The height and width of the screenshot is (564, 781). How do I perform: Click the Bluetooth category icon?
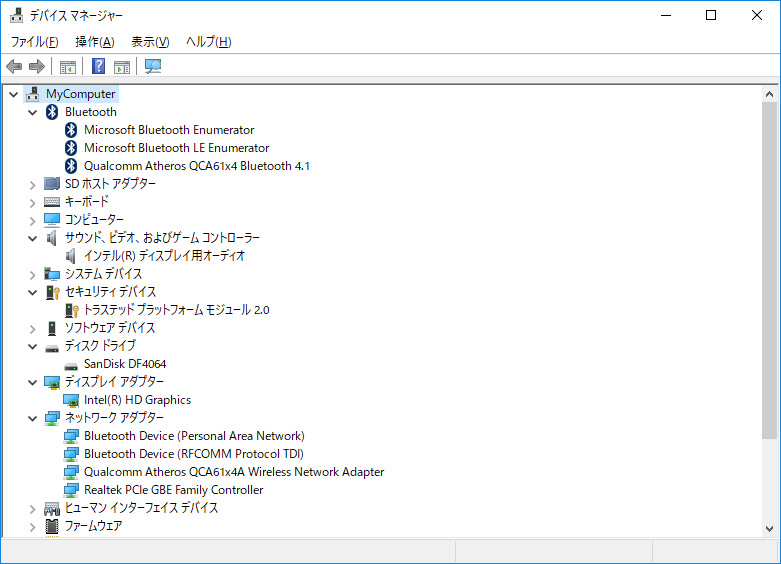[x=52, y=112]
